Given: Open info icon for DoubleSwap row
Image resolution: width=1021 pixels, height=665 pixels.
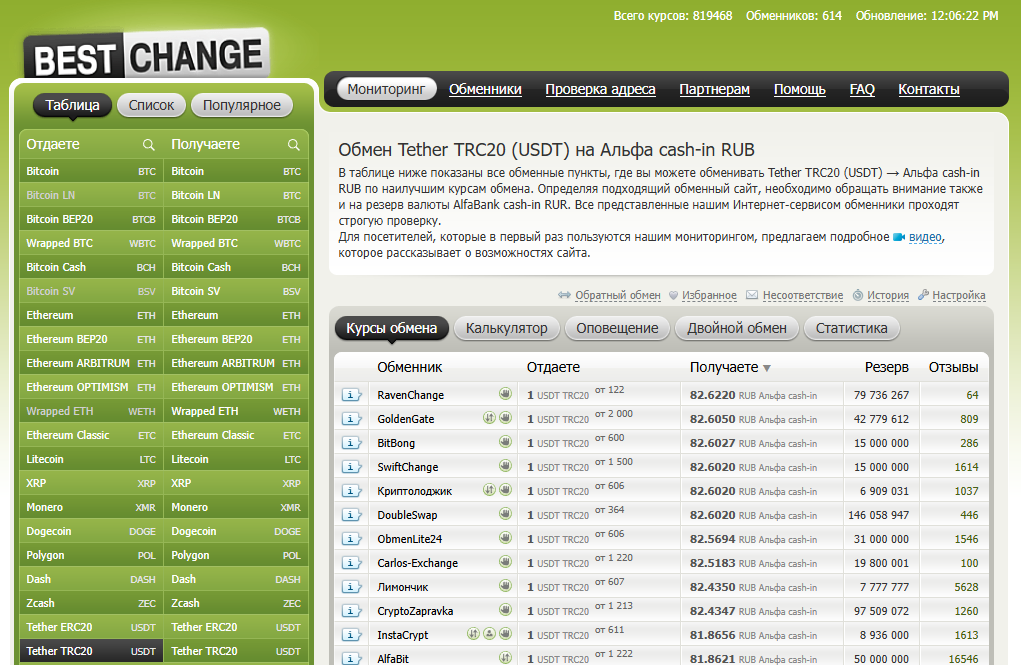Looking at the screenshot, I should 352,515.
